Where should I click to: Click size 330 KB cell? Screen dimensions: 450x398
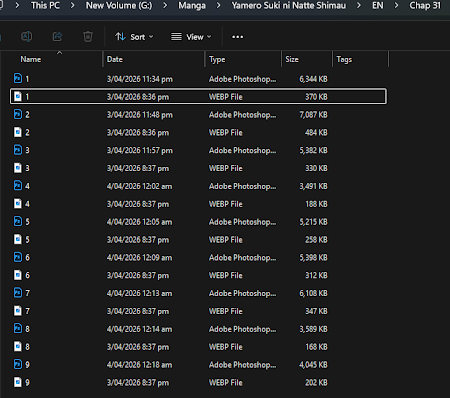point(316,168)
